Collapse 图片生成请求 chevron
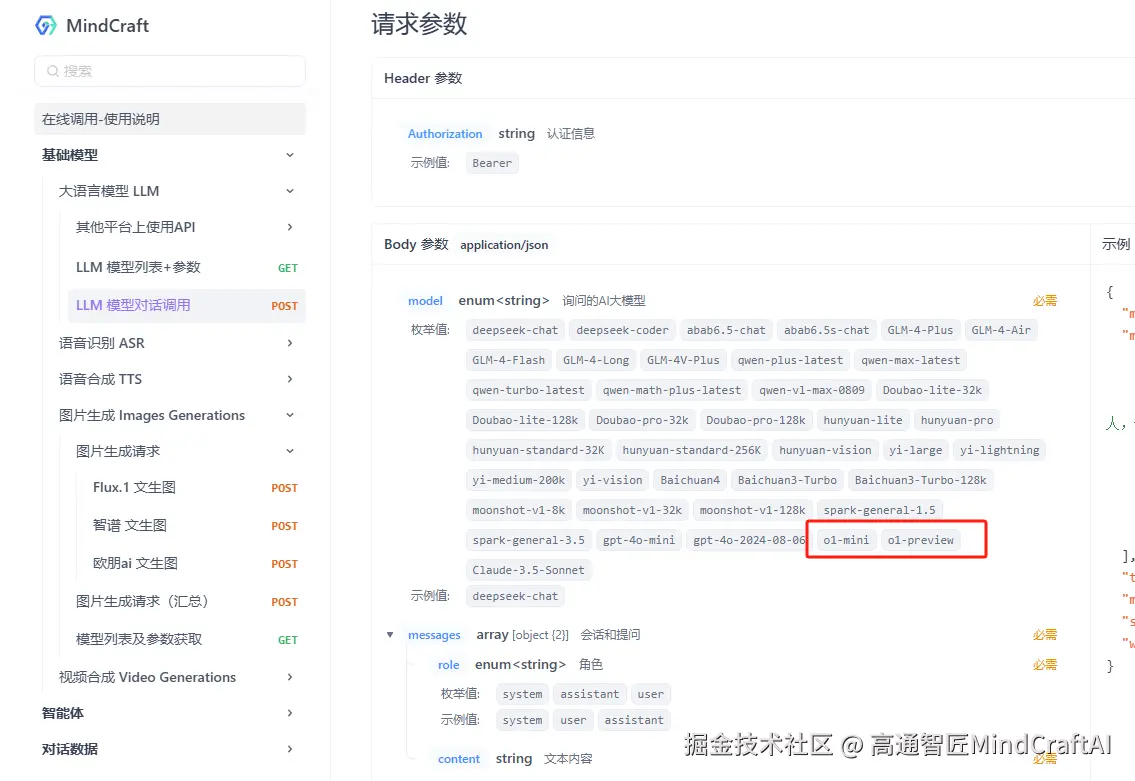This screenshot has width=1135, height=781. tap(290, 451)
